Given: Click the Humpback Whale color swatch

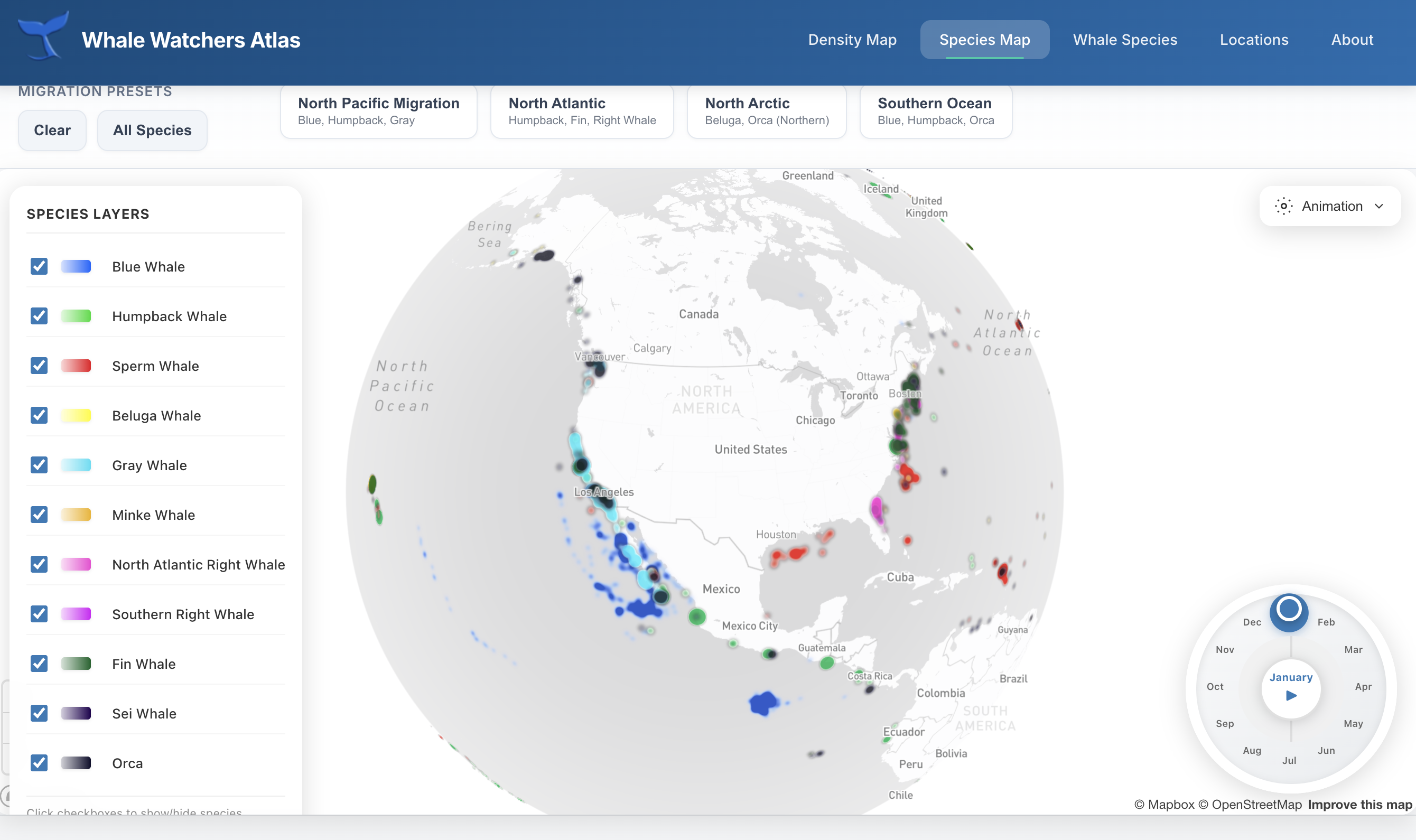Looking at the screenshot, I should [76, 316].
